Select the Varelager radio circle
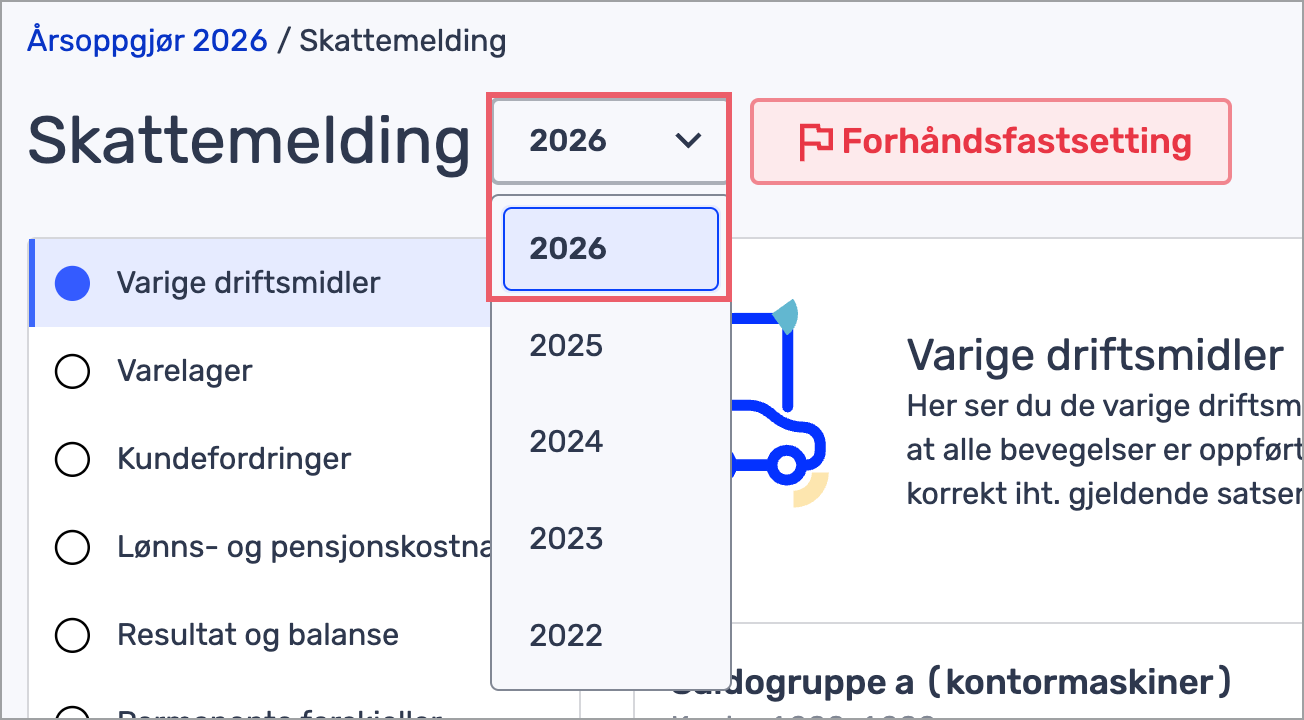 [x=72, y=371]
